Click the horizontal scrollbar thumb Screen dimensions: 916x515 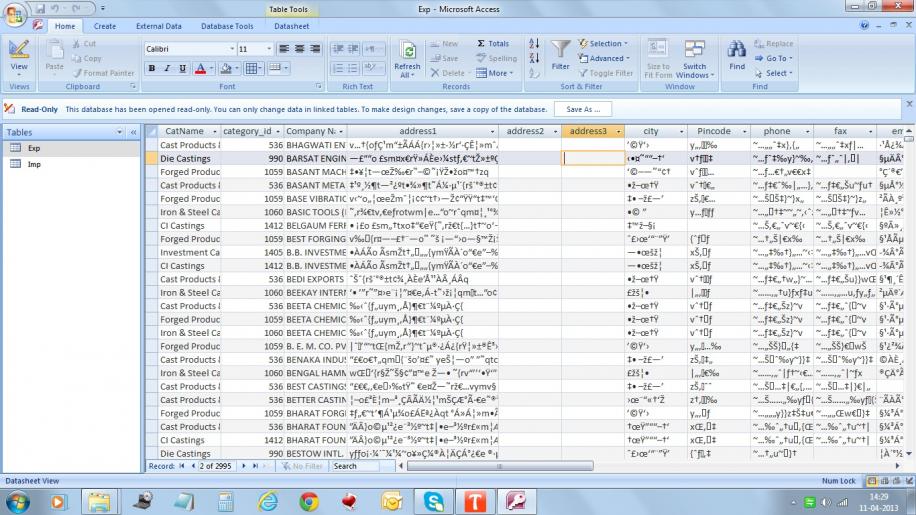pyautogui.click(x=500, y=466)
